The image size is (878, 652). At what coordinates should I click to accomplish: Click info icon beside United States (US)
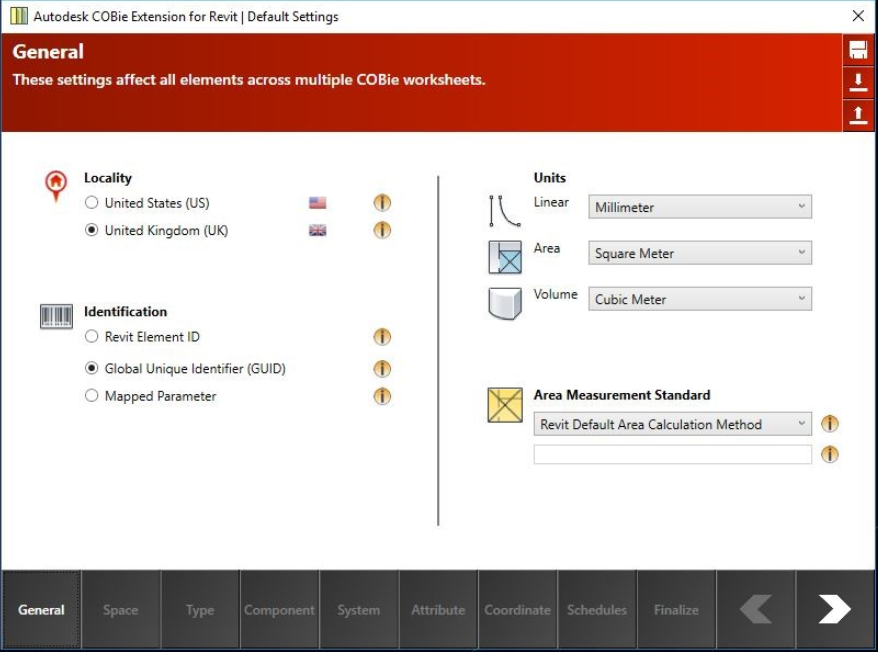382,203
